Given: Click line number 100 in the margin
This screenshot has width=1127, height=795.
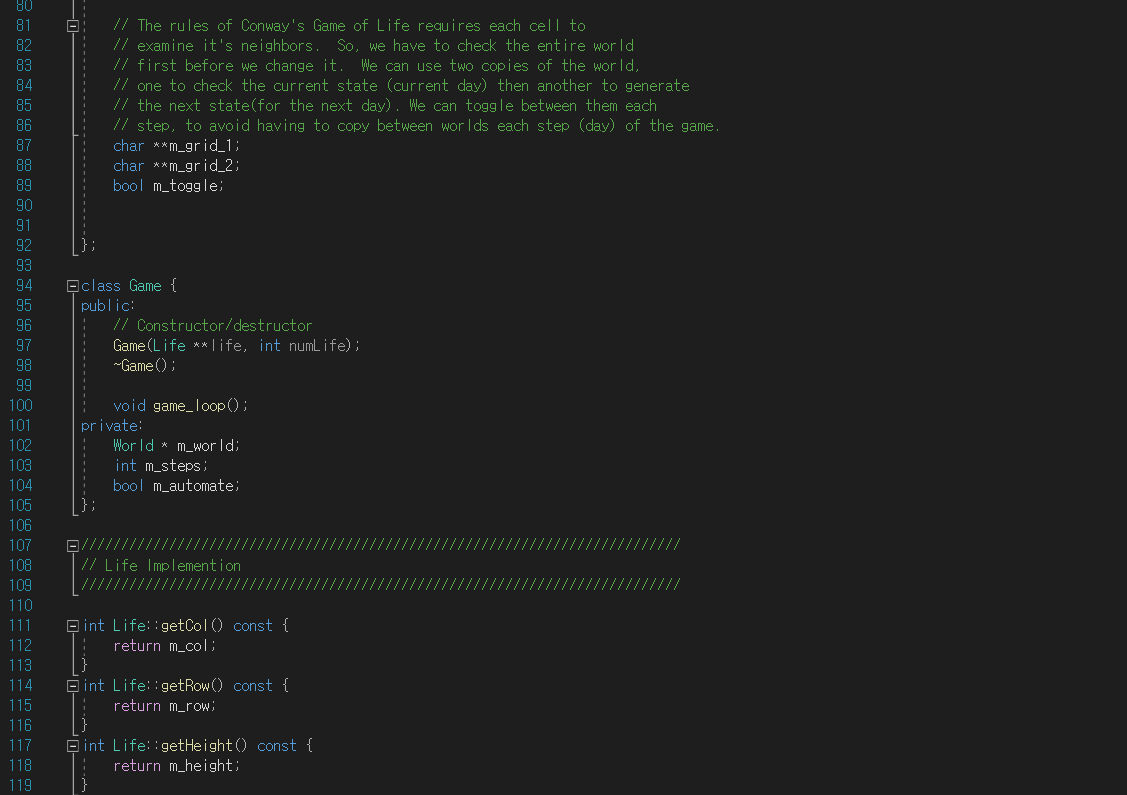Looking at the screenshot, I should (21, 405).
